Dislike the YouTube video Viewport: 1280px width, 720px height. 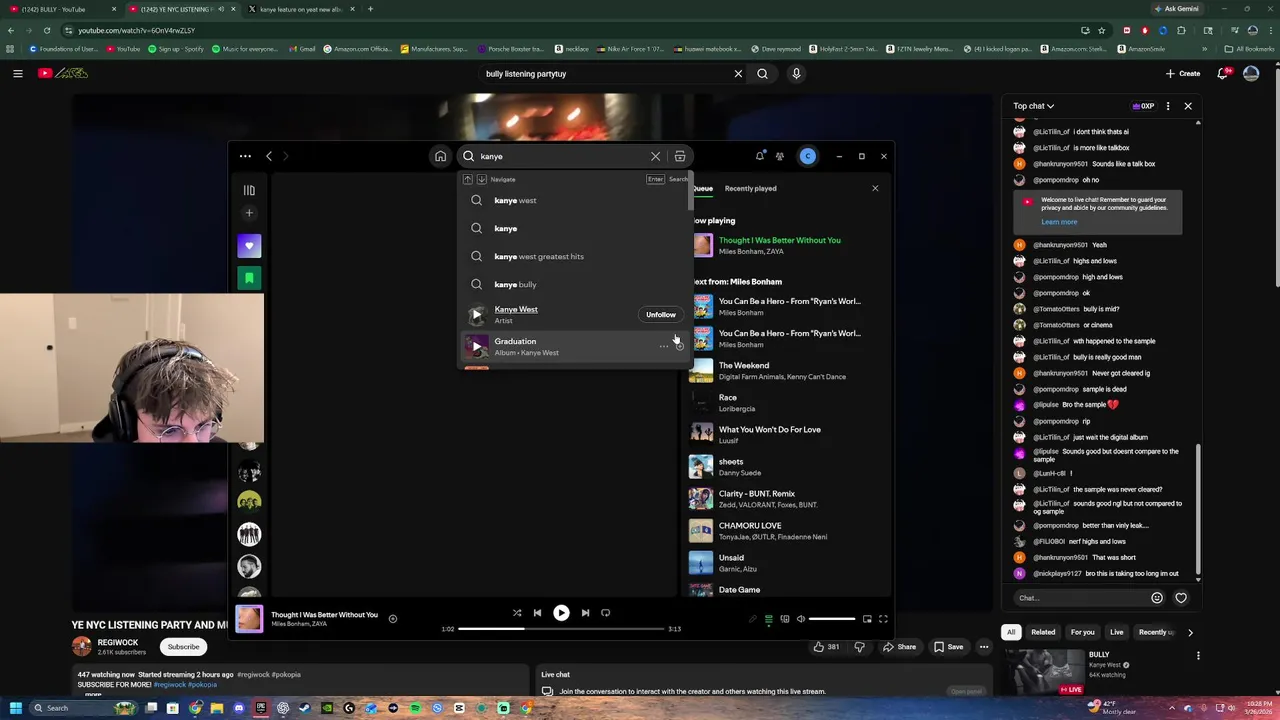(x=859, y=647)
